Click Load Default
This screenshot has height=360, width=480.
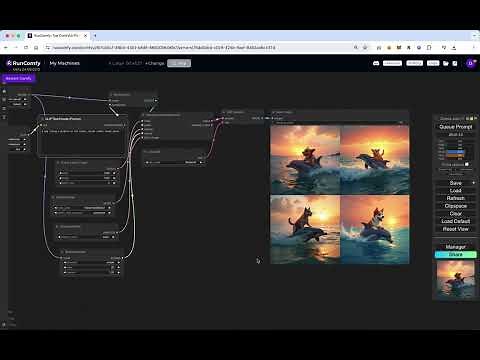click(455, 221)
